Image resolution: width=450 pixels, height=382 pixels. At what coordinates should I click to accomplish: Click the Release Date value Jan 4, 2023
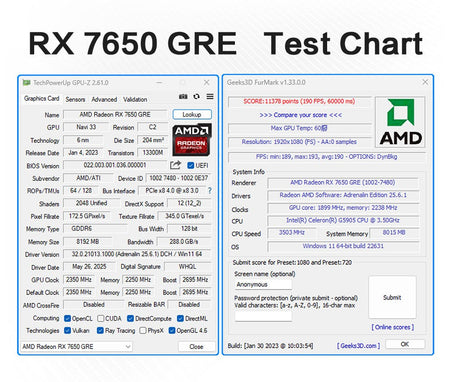[x=83, y=153]
